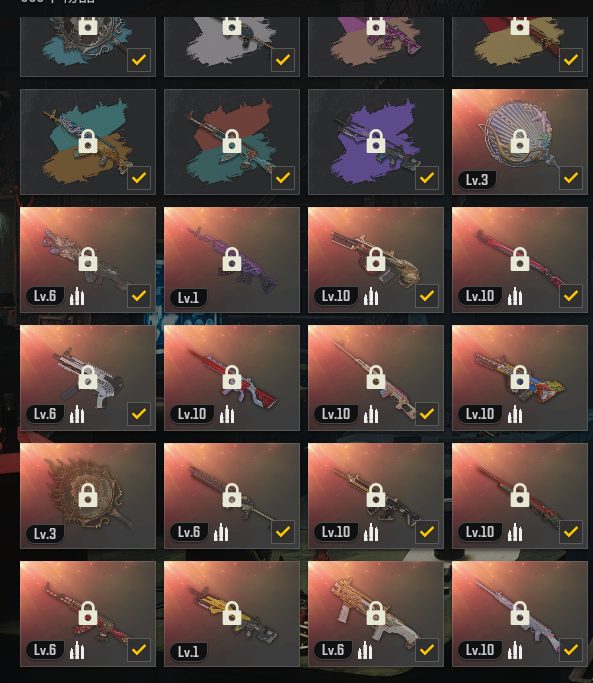The width and height of the screenshot is (593, 683).
Task: Select the gray paint splash skin card
Action: (232, 46)
